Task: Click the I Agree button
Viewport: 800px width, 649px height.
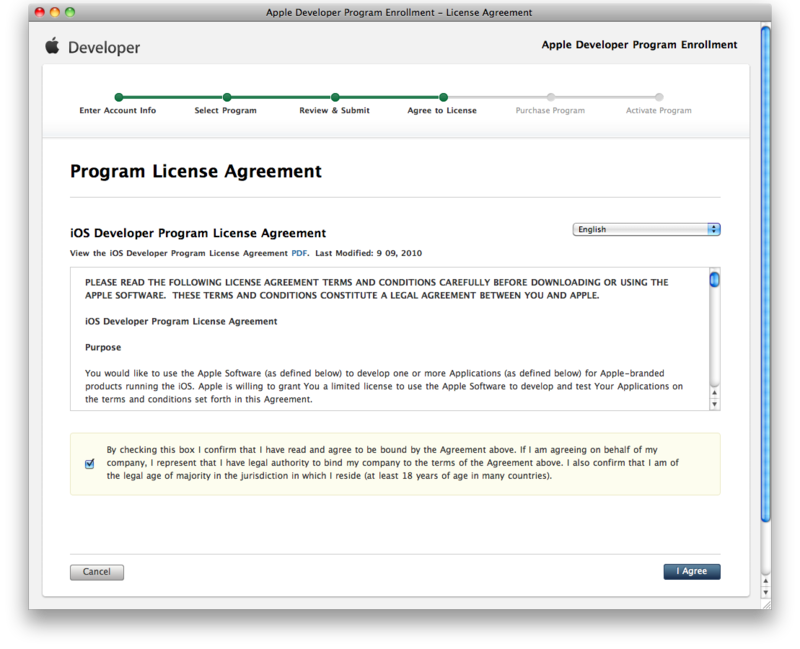Action: click(691, 571)
